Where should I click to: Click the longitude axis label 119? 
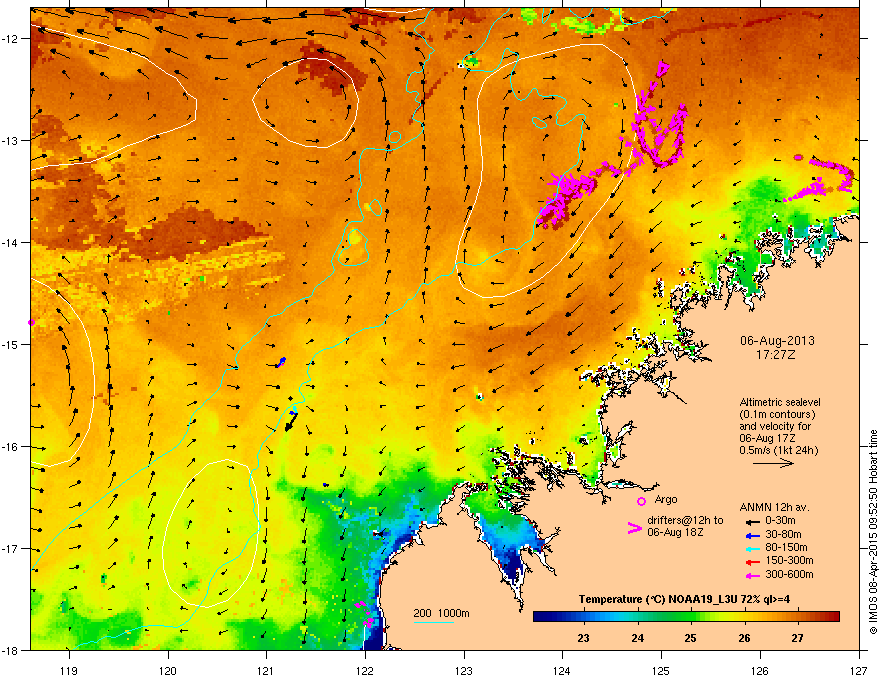point(69,670)
